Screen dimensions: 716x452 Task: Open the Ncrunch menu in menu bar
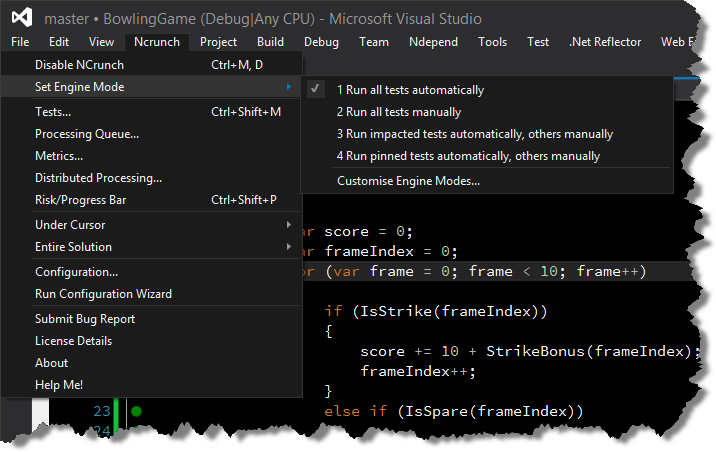point(156,42)
